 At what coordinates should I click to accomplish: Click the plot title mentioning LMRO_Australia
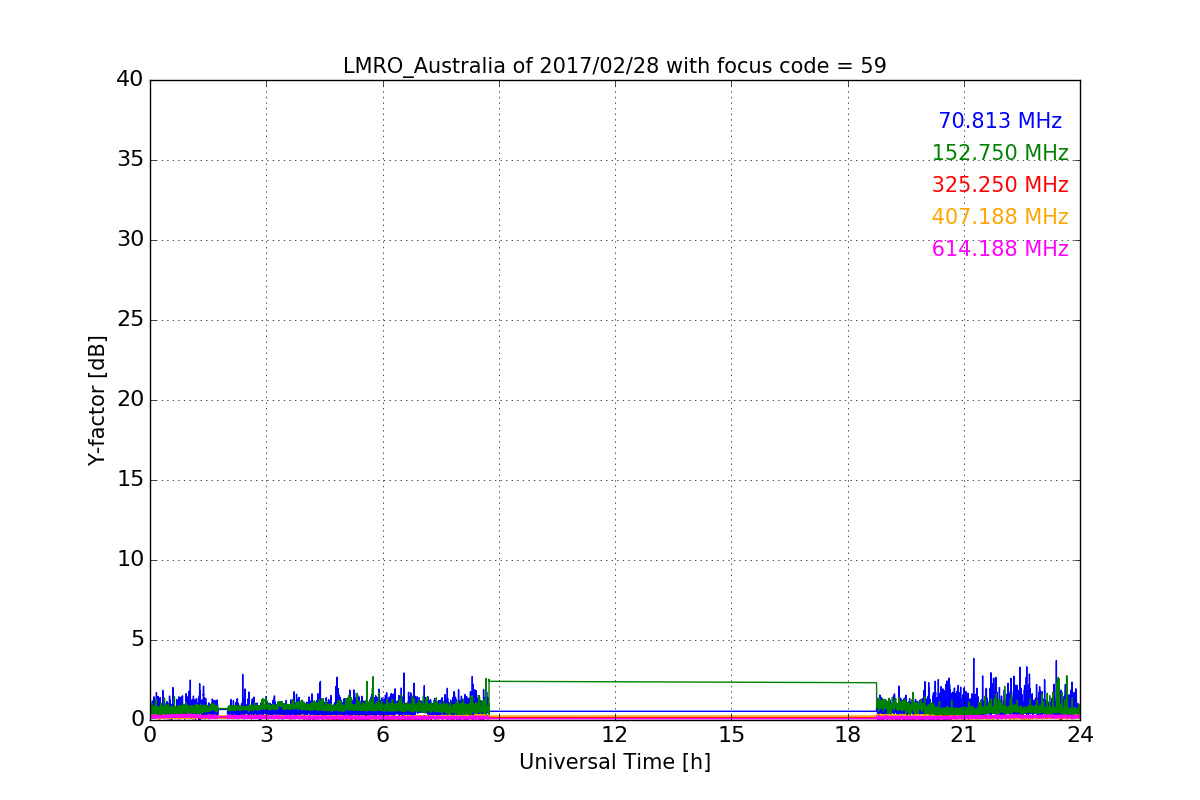tap(614, 66)
